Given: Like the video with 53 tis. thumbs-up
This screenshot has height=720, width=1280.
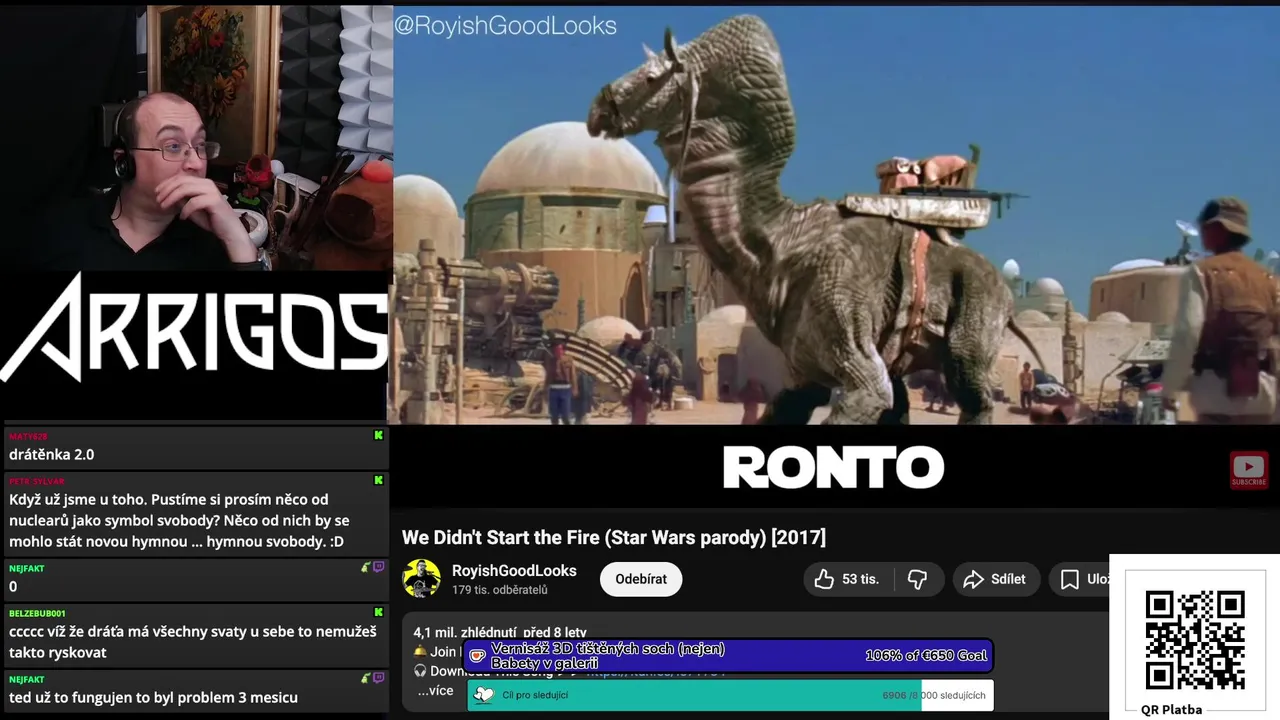Looking at the screenshot, I should tap(847, 579).
